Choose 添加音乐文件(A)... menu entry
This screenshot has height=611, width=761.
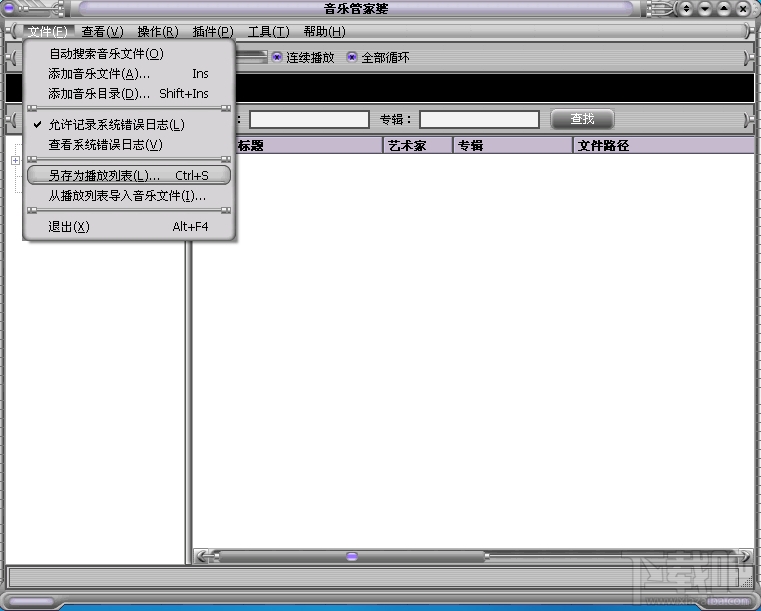pyautogui.click(x=129, y=74)
